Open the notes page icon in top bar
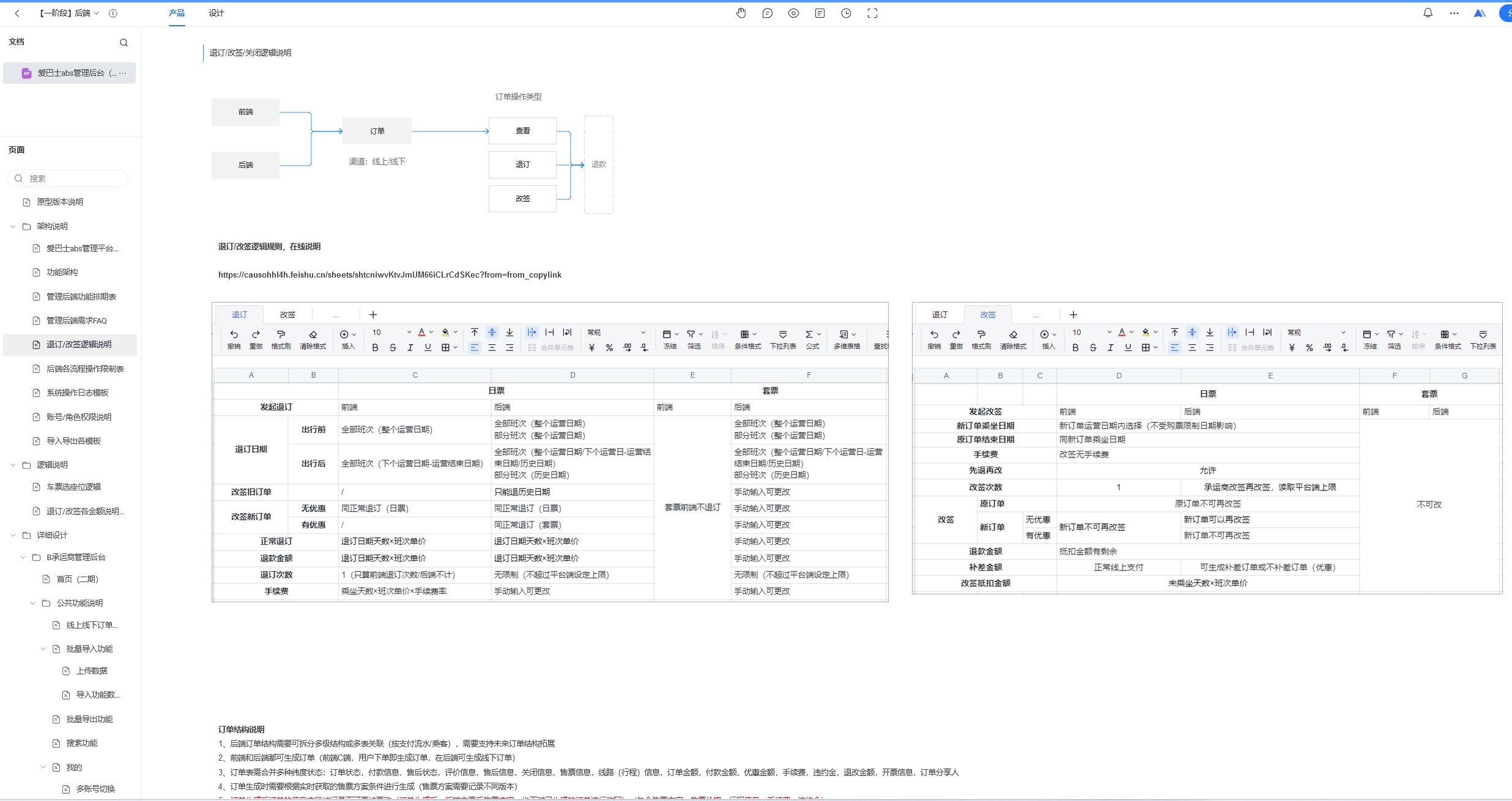The image size is (1512, 801). tap(820, 13)
